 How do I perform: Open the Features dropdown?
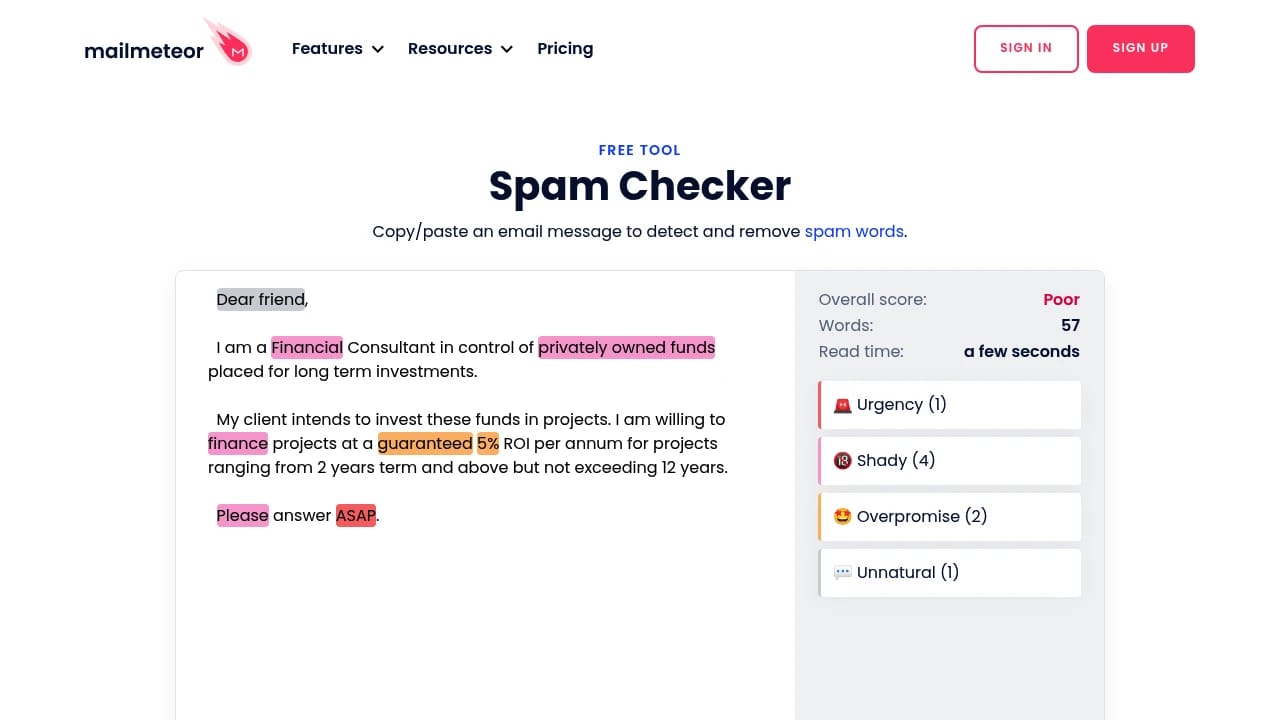(337, 48)
